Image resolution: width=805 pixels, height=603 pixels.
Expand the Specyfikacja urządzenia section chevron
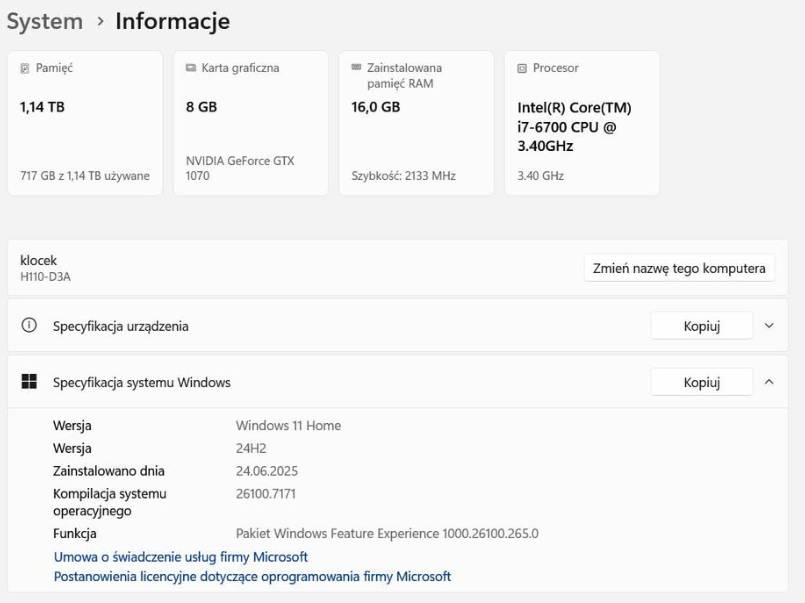(769, 326)
